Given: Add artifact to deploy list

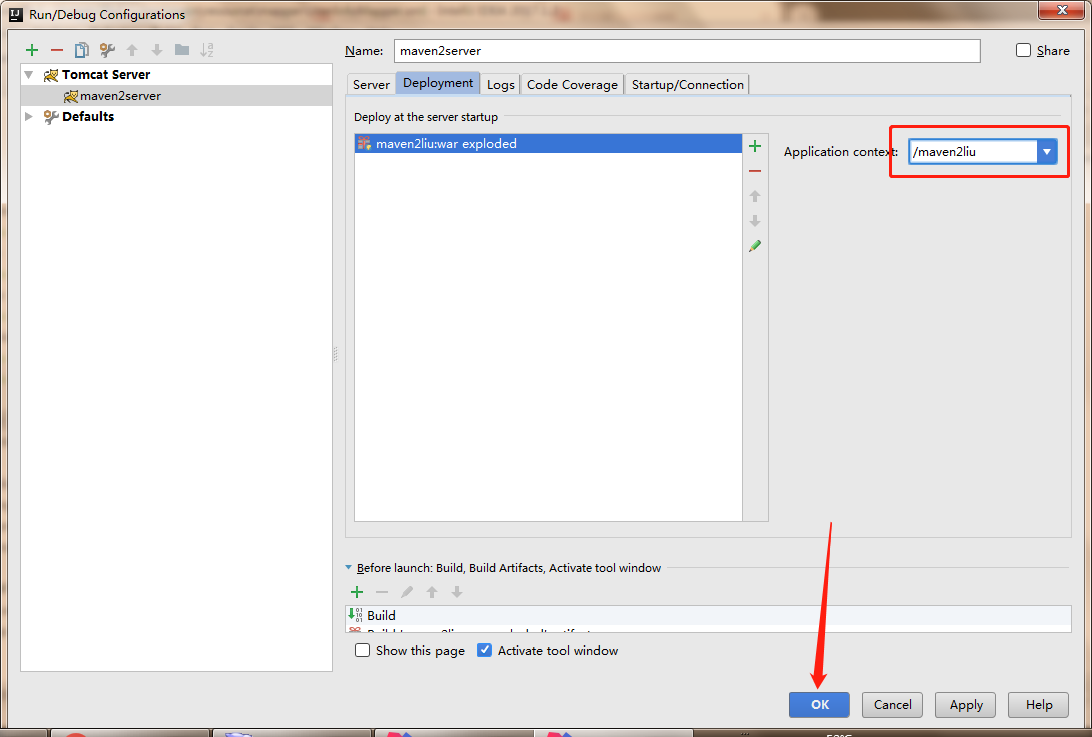Looking at the screenshot, I should [755, 146].
